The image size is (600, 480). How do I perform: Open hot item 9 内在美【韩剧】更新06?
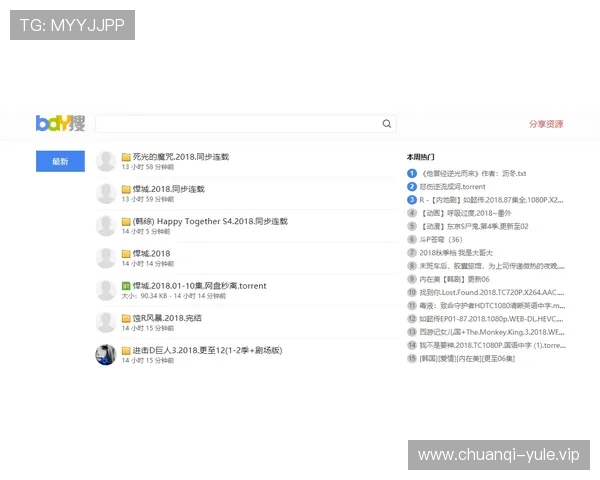point(455,279)
